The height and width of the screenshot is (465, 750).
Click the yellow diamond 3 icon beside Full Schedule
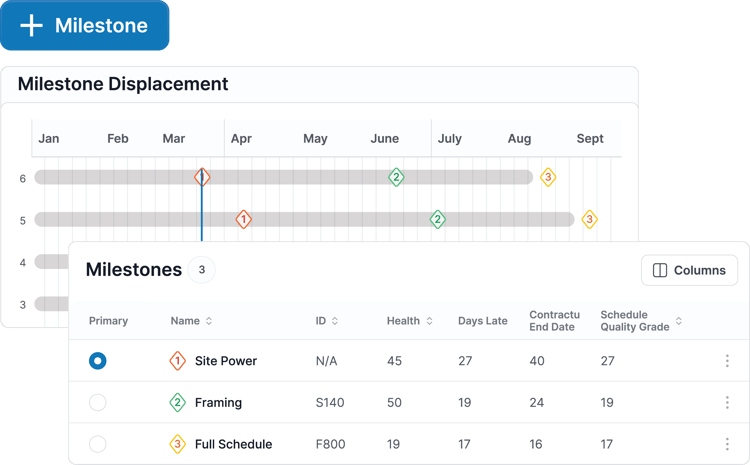[177, 444]
